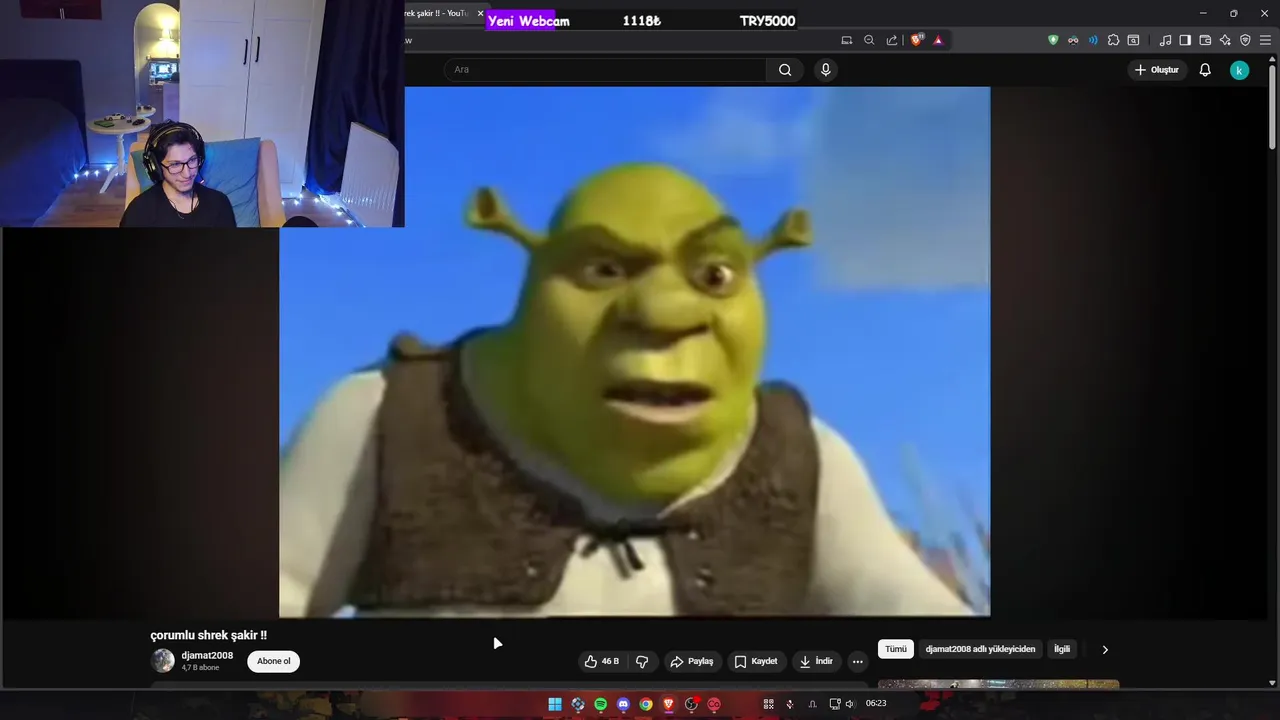
Task: Click the taskbar clock 06:23
Action: pyautogui.click(x=876, y=703)
